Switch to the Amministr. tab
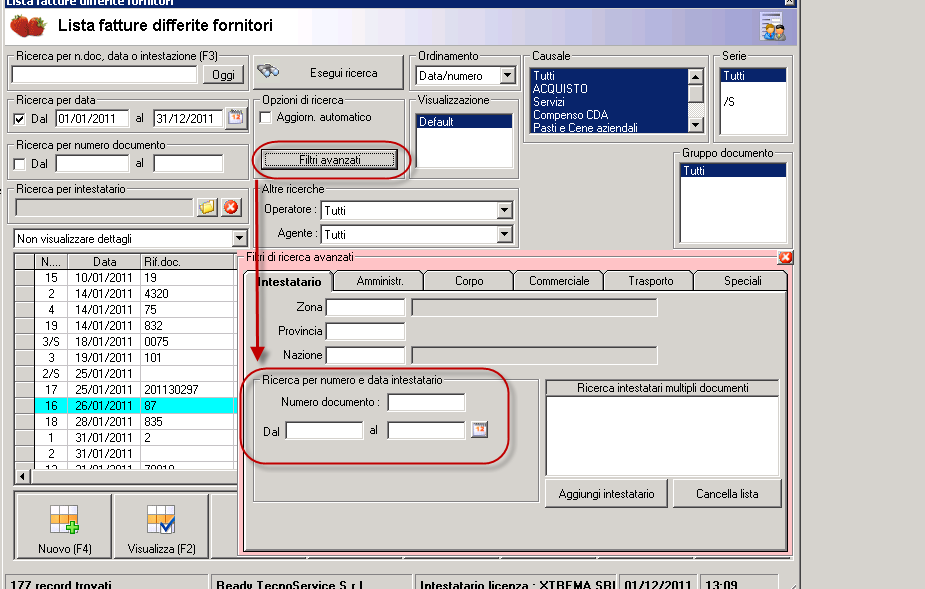Image resolution: width=925 pixels, height=589 pixels. pos(379,281)
